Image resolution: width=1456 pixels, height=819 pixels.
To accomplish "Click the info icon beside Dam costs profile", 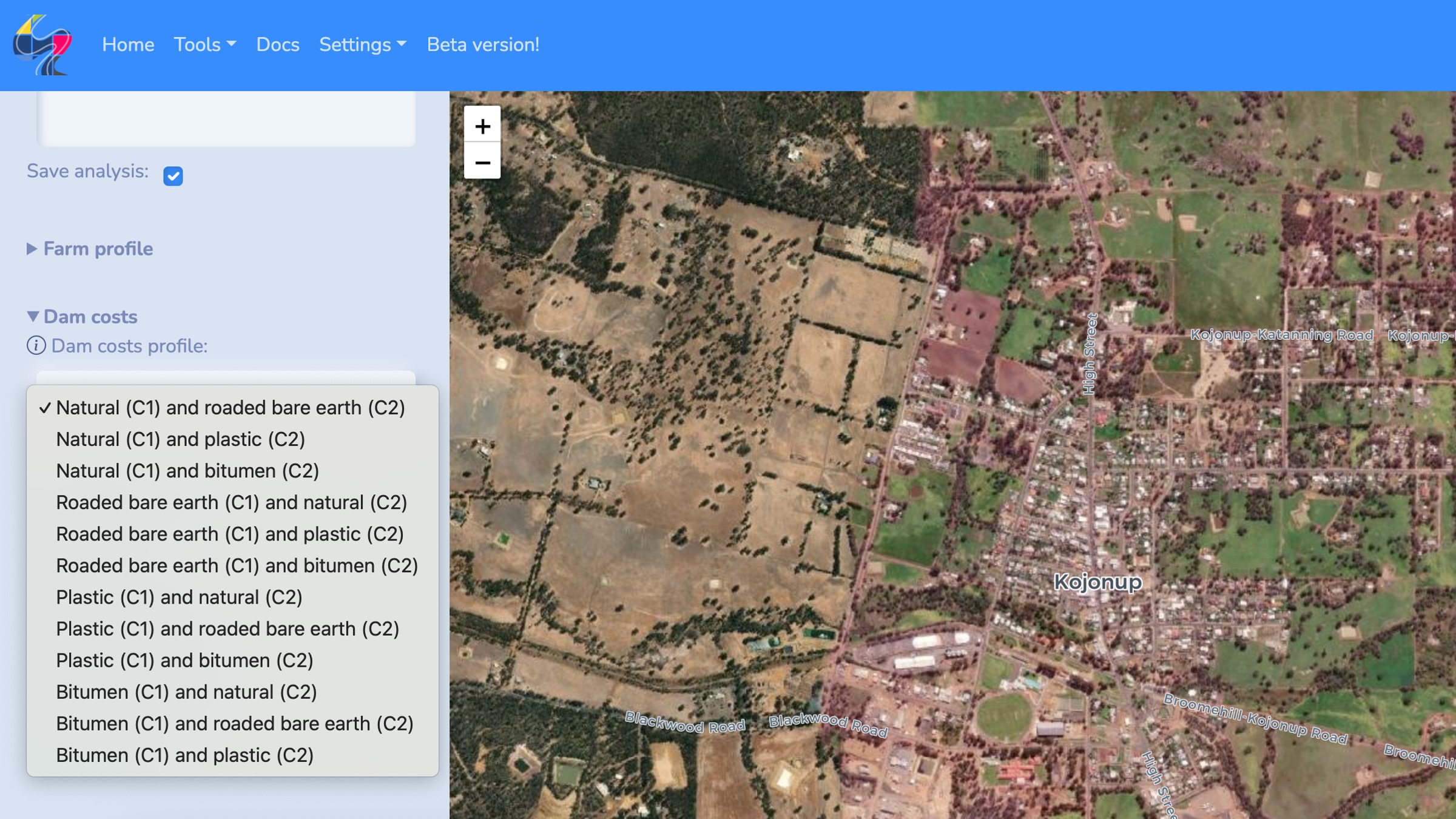I will click(36, 346).
